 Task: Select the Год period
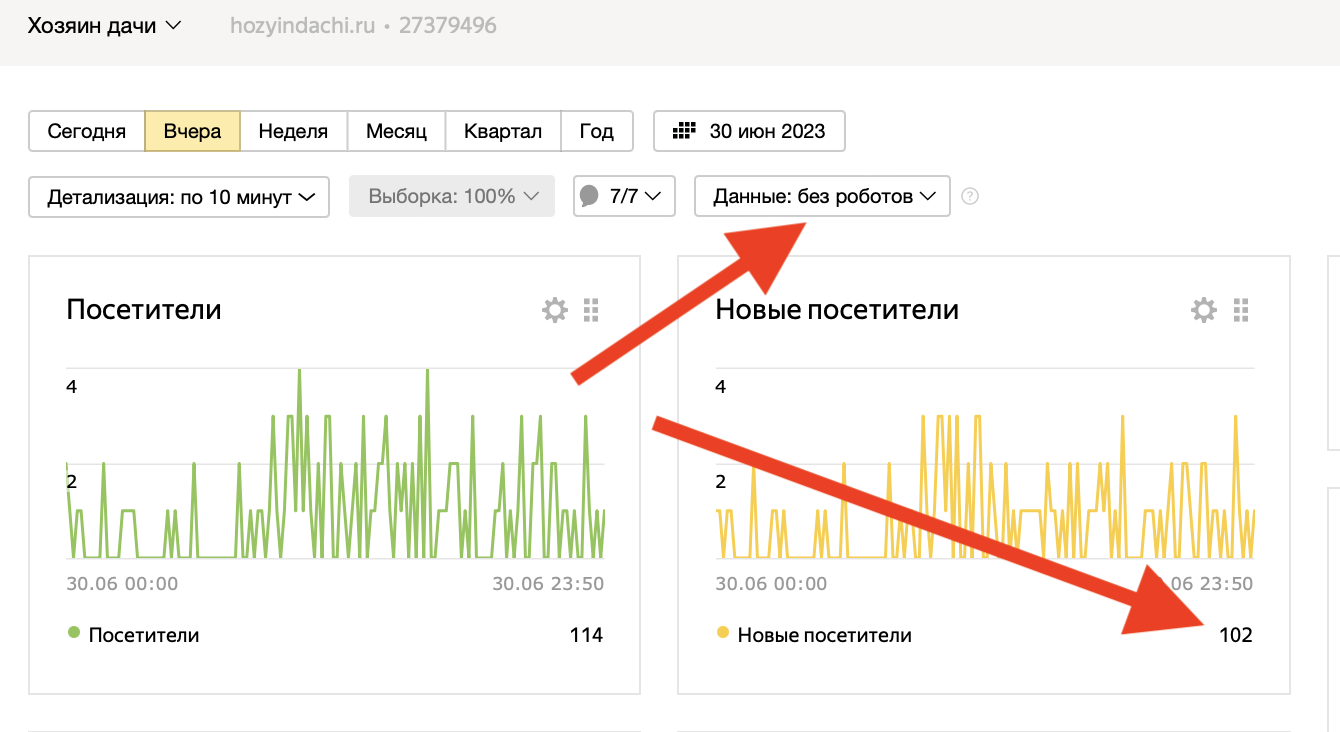tap(597, 131)
